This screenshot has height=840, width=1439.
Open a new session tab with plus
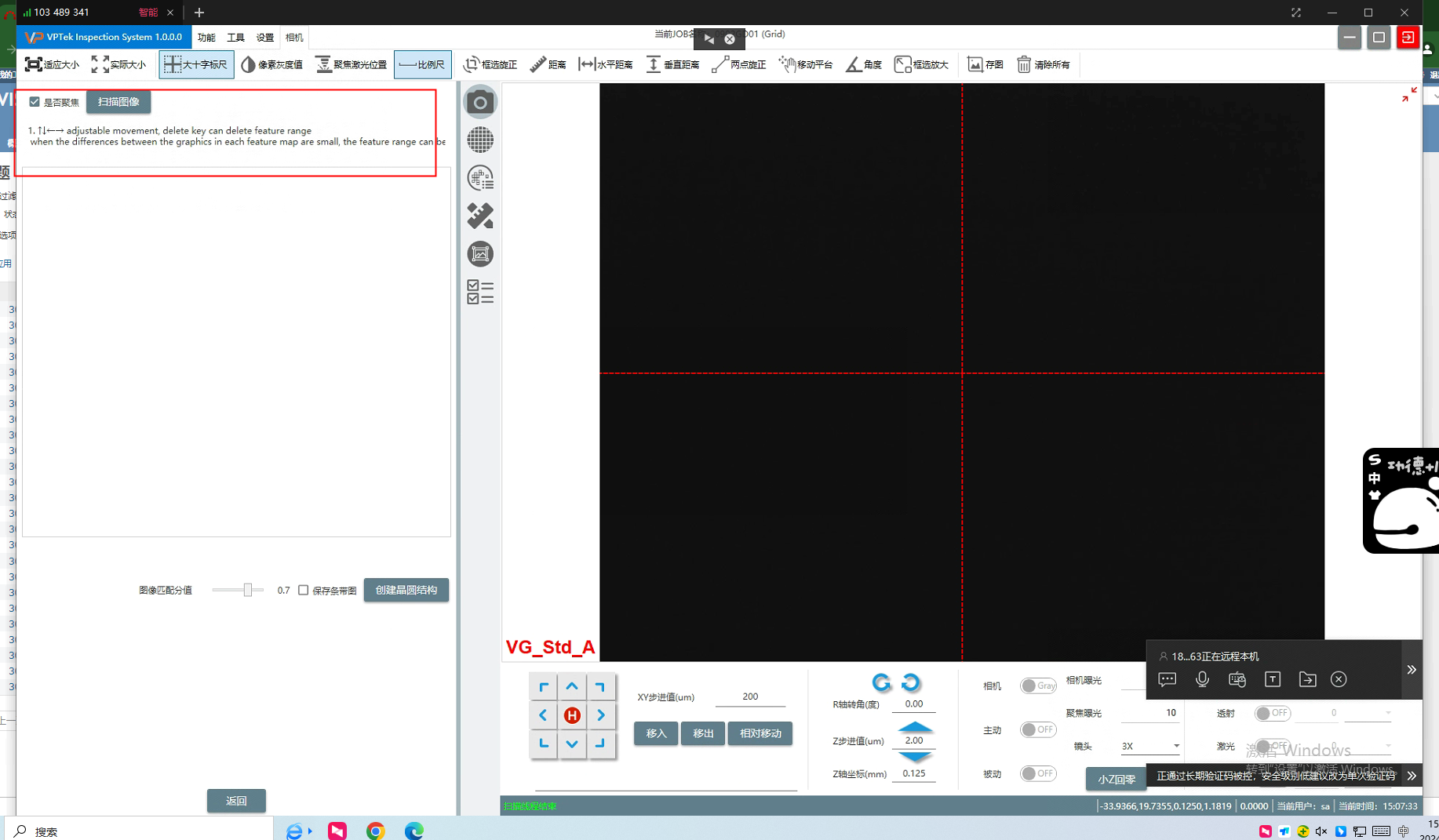[199, 13]
